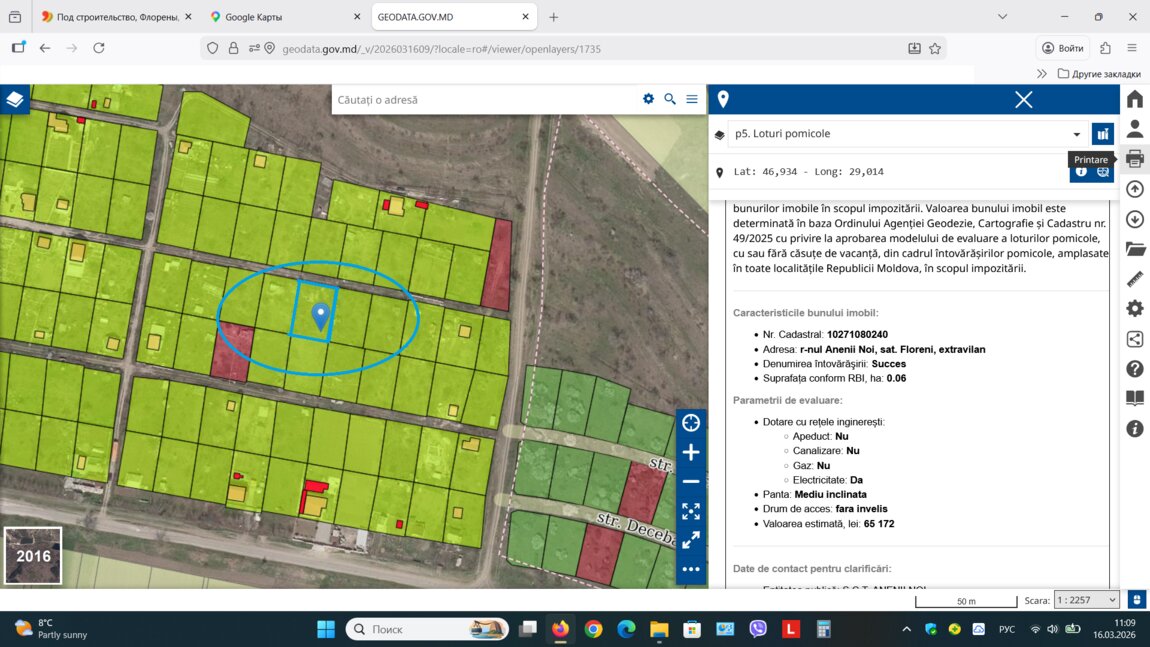Click the share icon in right sidebar

tap(1134, 339)
